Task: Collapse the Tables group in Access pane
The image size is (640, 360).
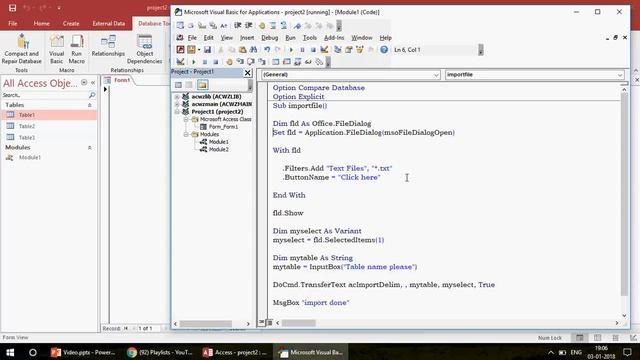Action: tap(89, 105)
